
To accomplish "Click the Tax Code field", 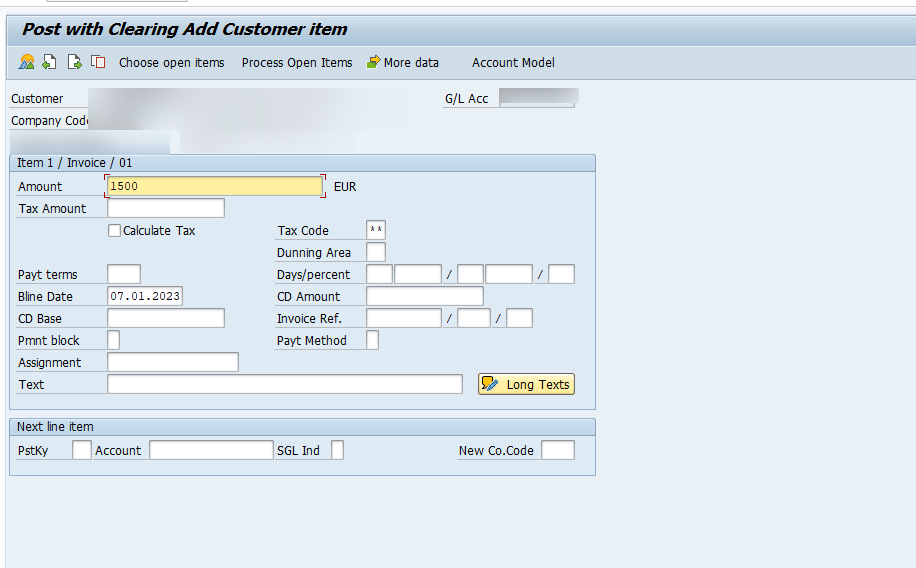I will [x=376, y=231].
